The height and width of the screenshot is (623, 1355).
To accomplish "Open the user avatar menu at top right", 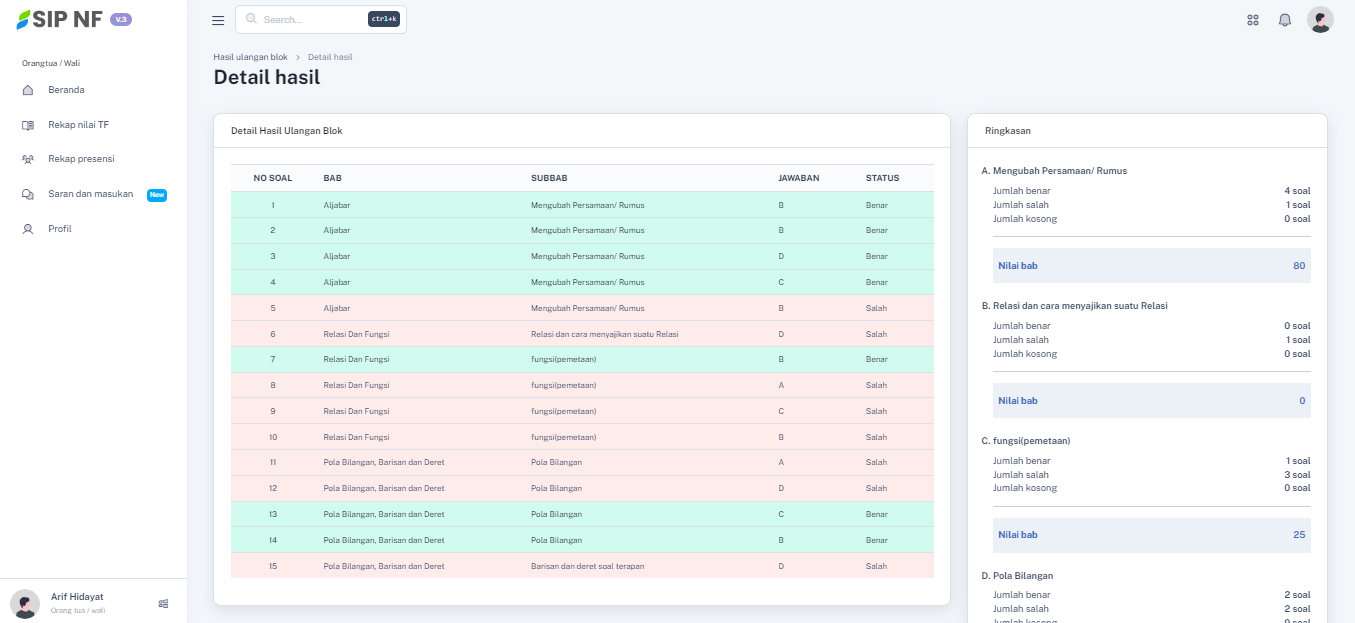I will pos(1320,20).
